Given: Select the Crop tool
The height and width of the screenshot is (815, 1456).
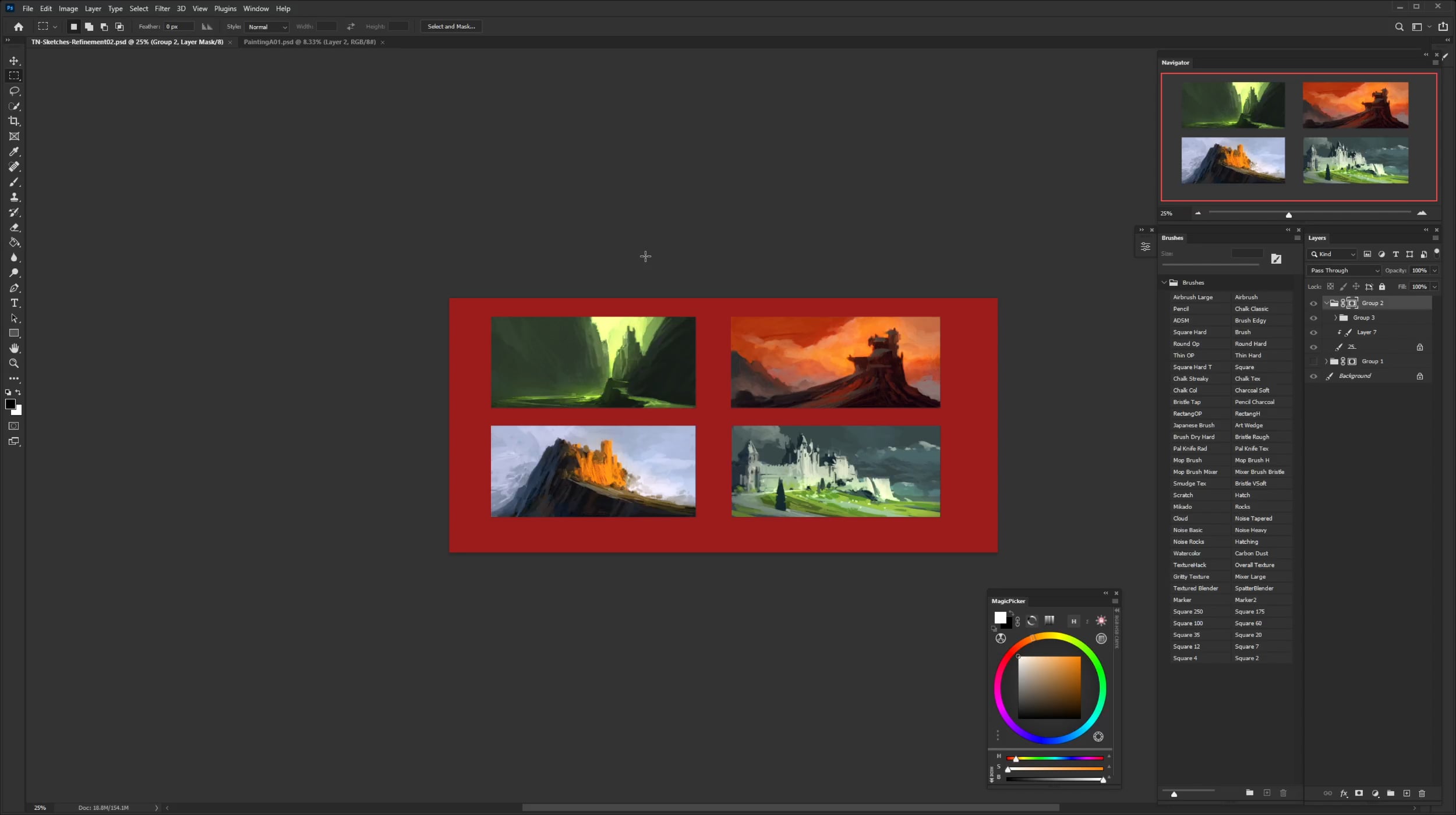Looking at the screenshot, I should 15,121.
